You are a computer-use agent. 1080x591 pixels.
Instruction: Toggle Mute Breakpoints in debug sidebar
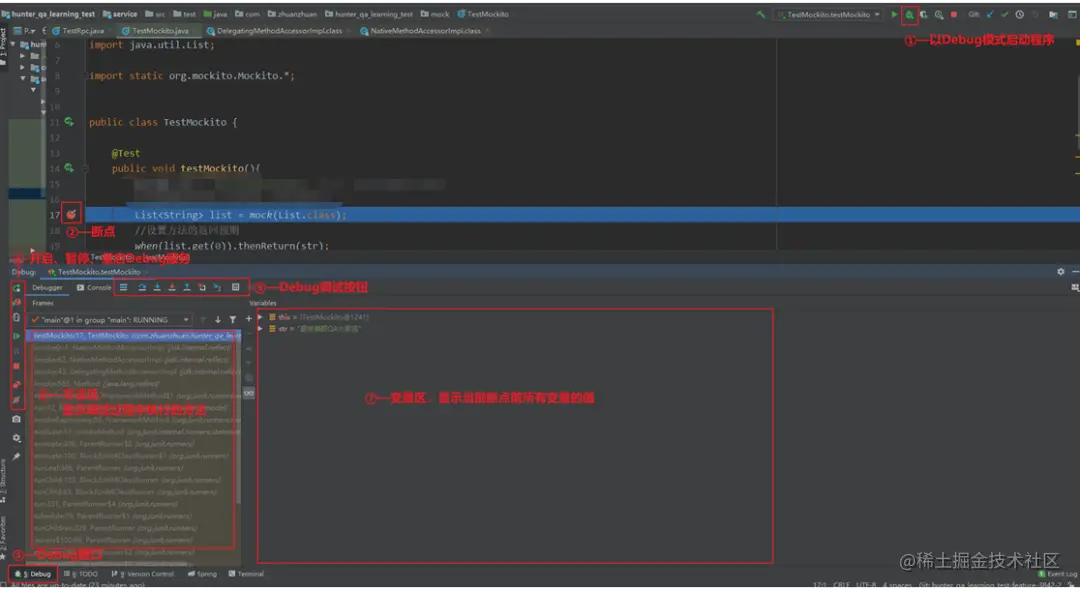(17, 400)
